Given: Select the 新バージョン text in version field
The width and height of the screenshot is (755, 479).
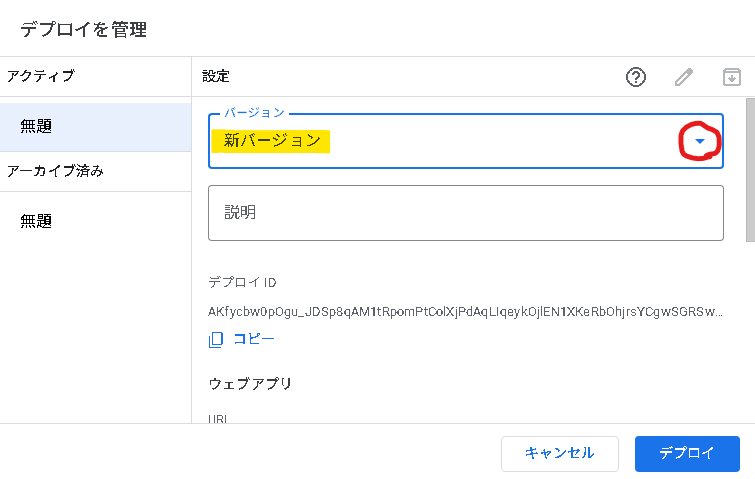Looking at the screenshot, I should (x=272, y=141).
